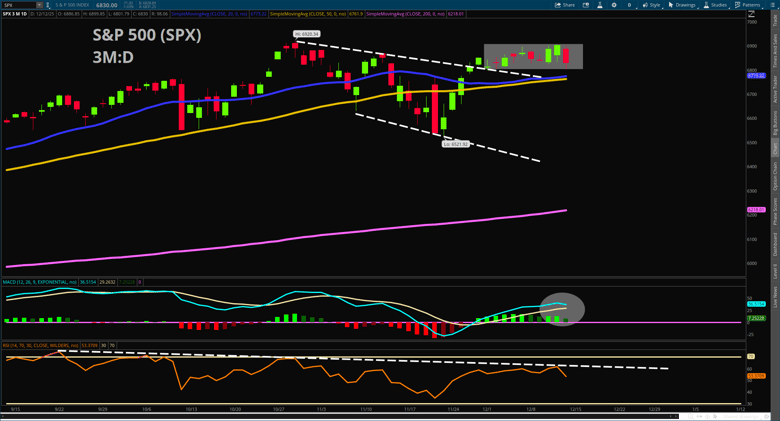Open the Times And Sales sidebar tab

tap(775, 51)
